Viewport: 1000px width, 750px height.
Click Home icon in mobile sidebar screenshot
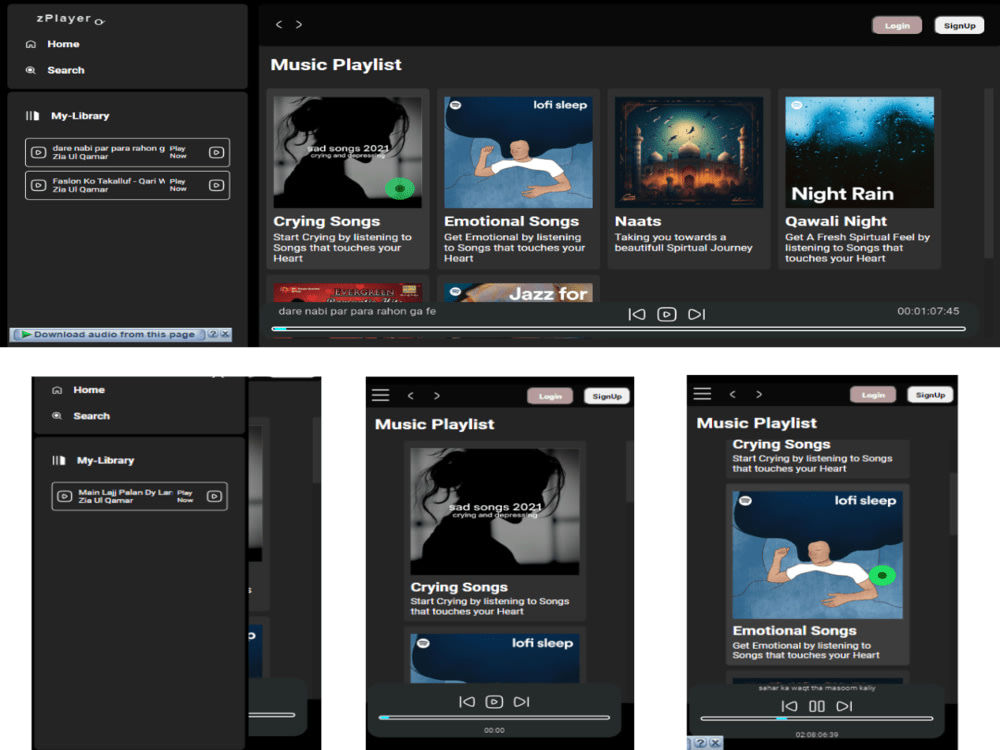click(x=57, y=390)
